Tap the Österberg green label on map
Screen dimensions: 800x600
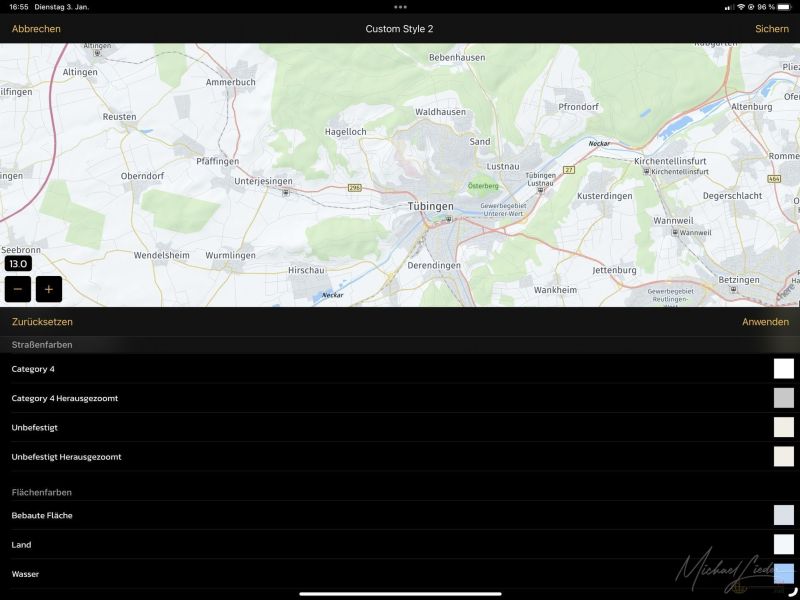click(x=483, y=186)
